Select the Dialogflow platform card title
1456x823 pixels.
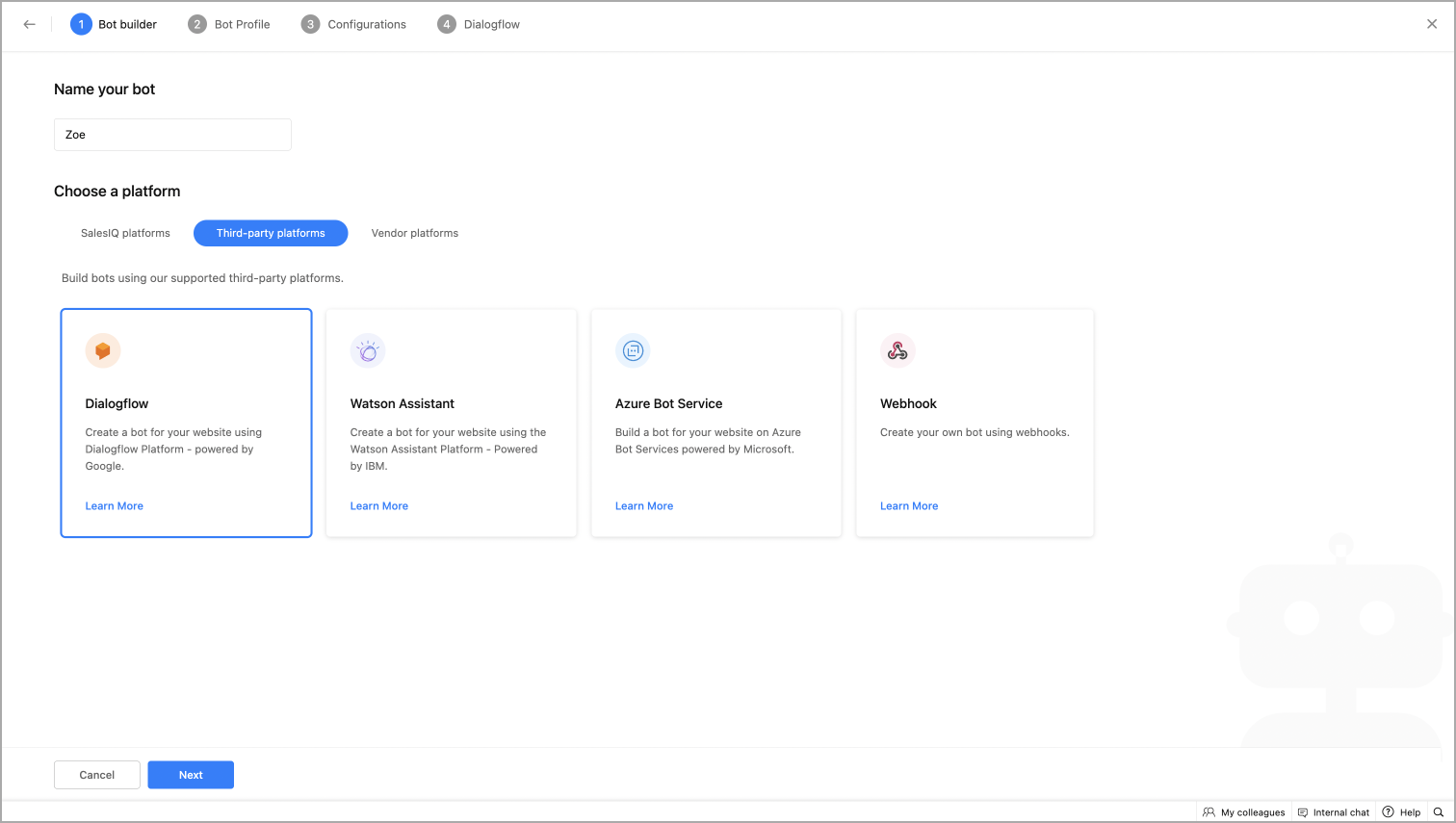tap(117, 403)
